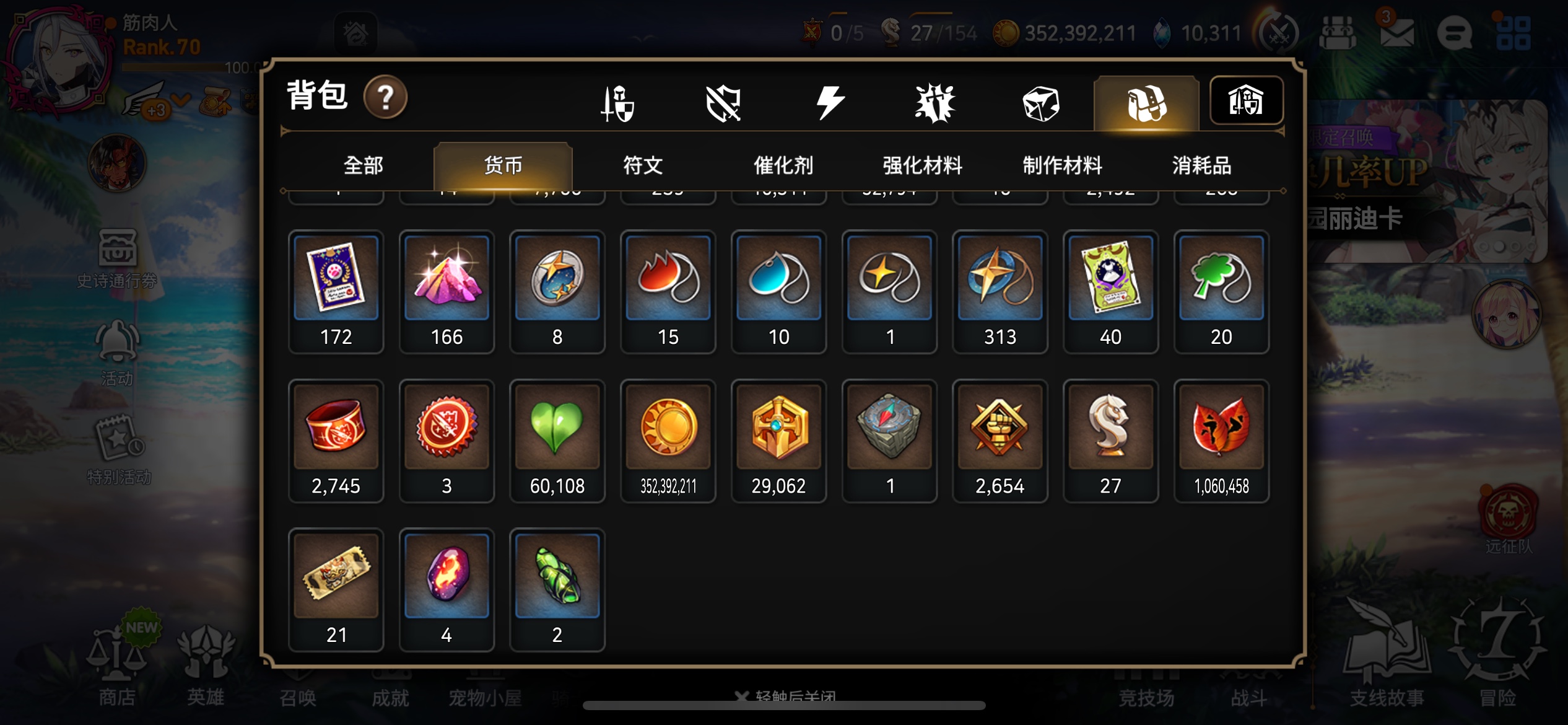Switch to the 符文 tab
The image size is (1568, 725).
643,165
